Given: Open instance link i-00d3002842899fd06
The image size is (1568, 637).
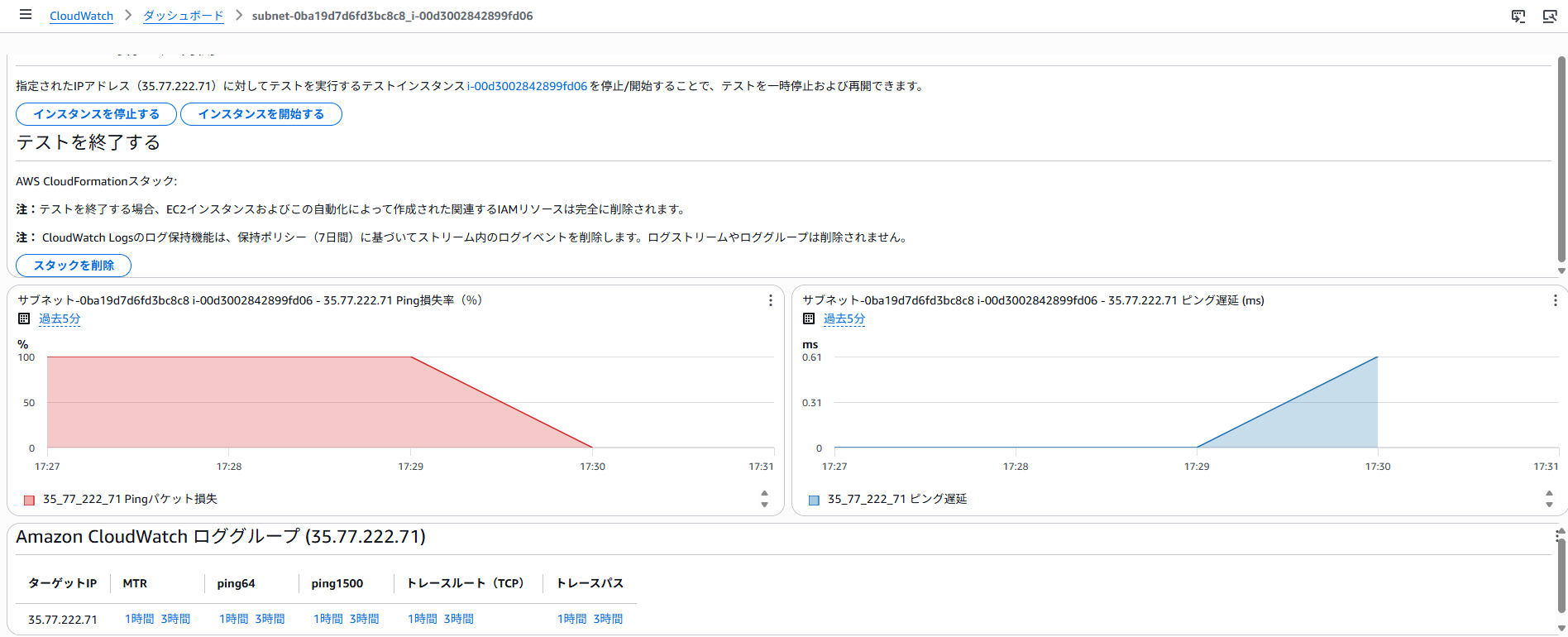Looking at the screenshot, I should tap(527, 86).
